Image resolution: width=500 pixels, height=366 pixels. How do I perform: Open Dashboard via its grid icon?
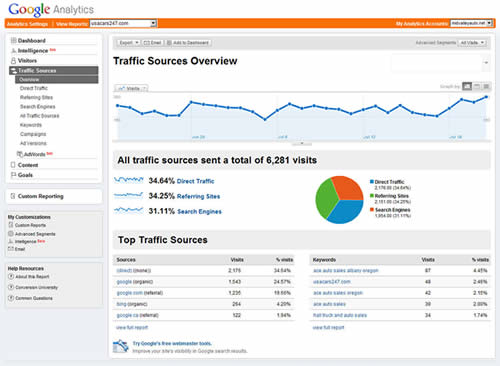click(13, 41)
